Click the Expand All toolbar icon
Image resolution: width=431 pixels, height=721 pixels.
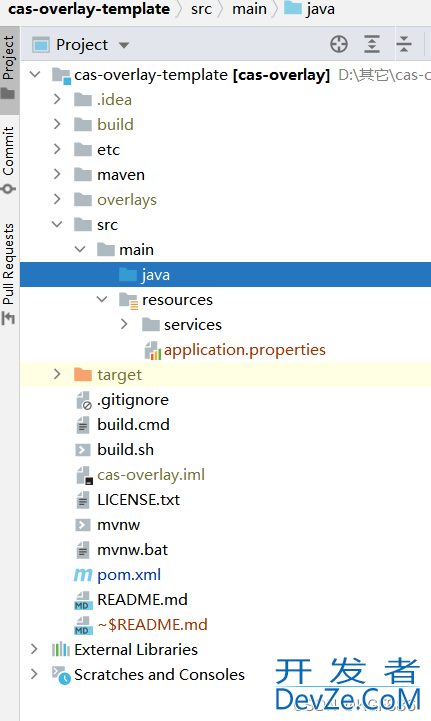click(x=372, y=44)
